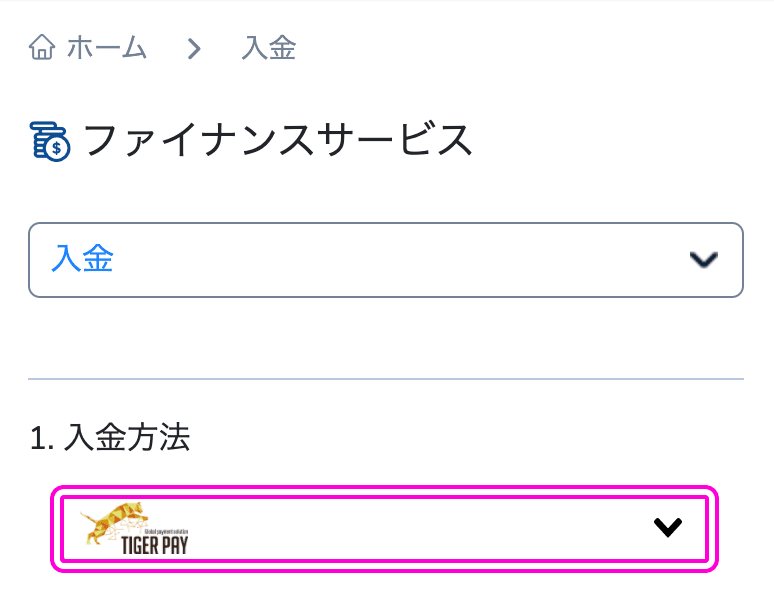The image size is (774, 612).
Task: Click blank middle of Tiger Pay selector
Action: 420,529
